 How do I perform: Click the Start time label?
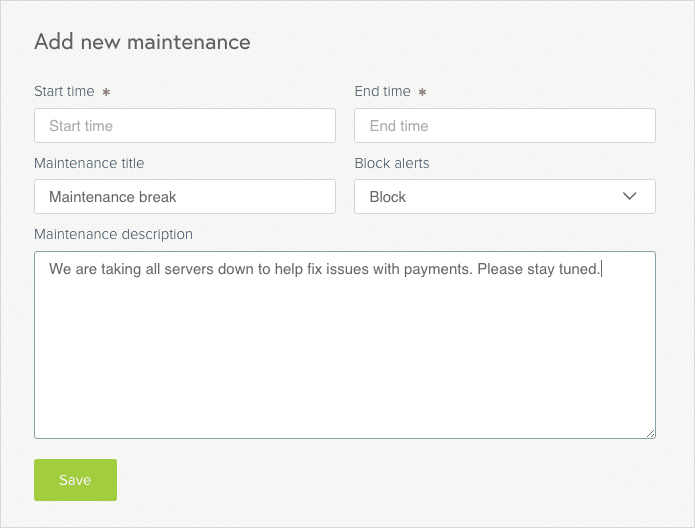pos(64,91)
